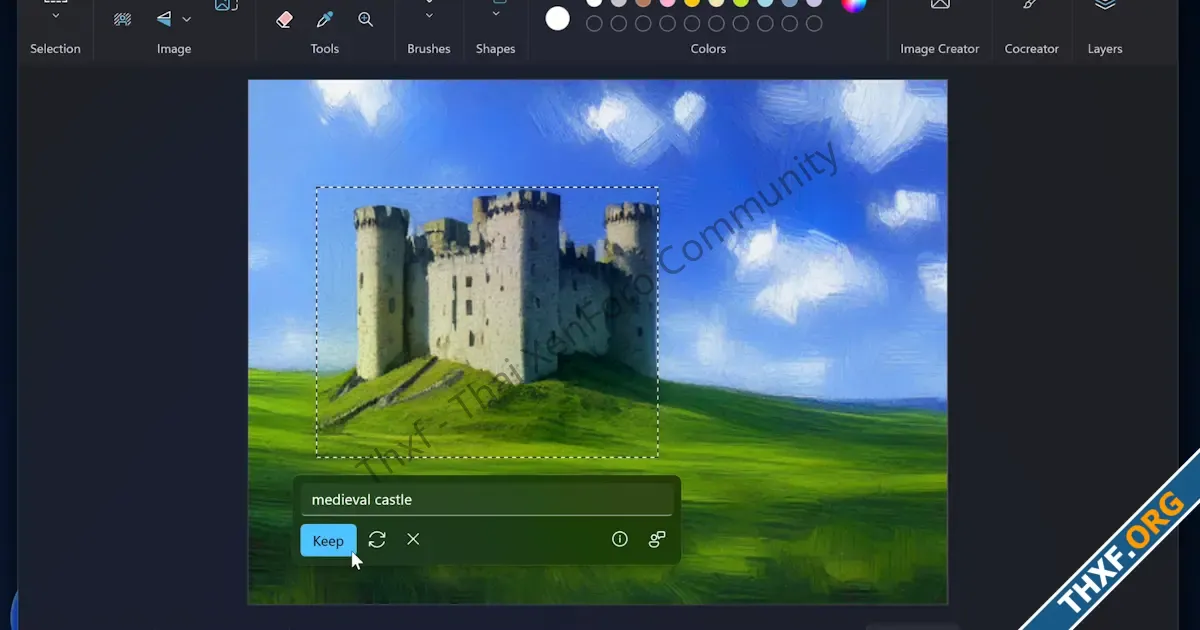Pick the light blue color swatch
This screenshot has width=1200, height=630.
[766, 2]
